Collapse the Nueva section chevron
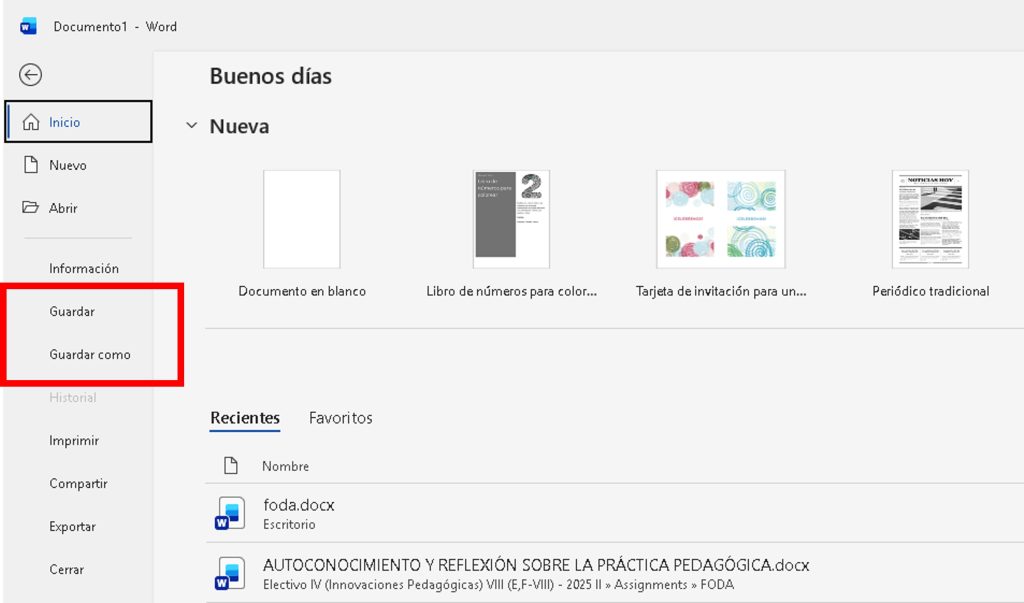Screen dimensions: 1024x603 click(x=190, y=127)
